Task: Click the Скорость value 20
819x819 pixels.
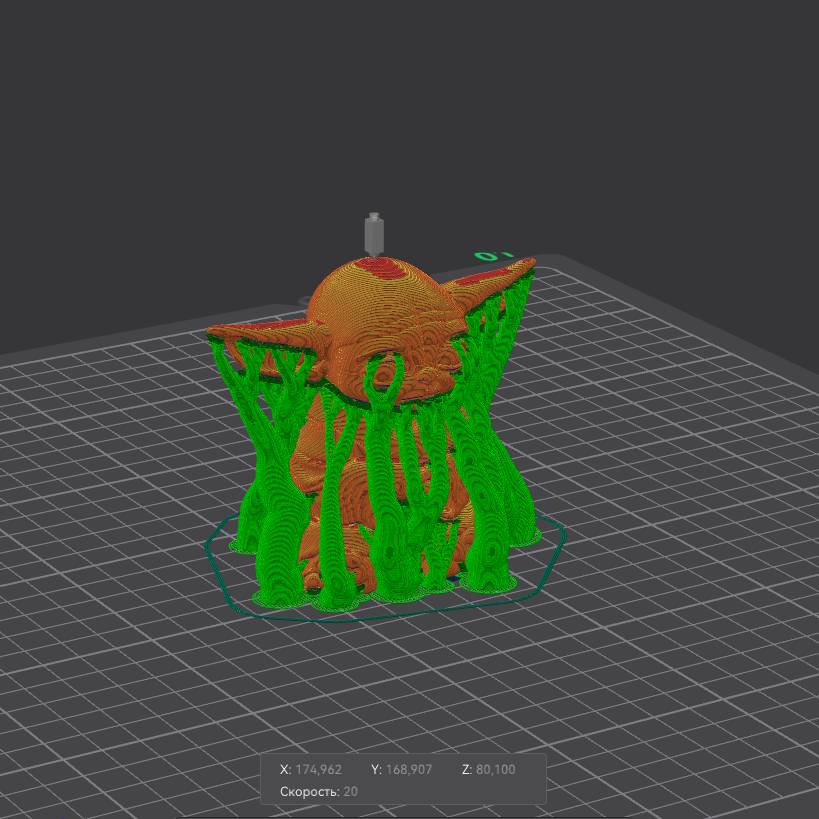Action: click(x=352, y=790)
